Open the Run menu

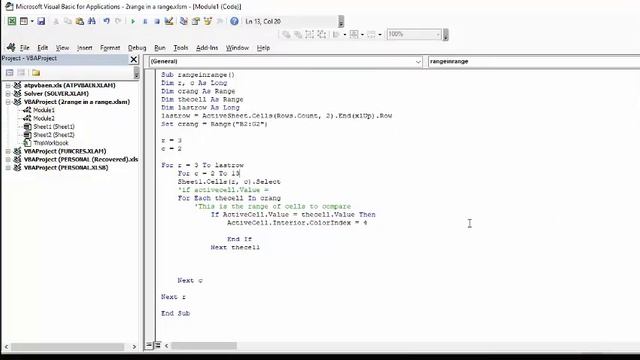coord(160,48)
